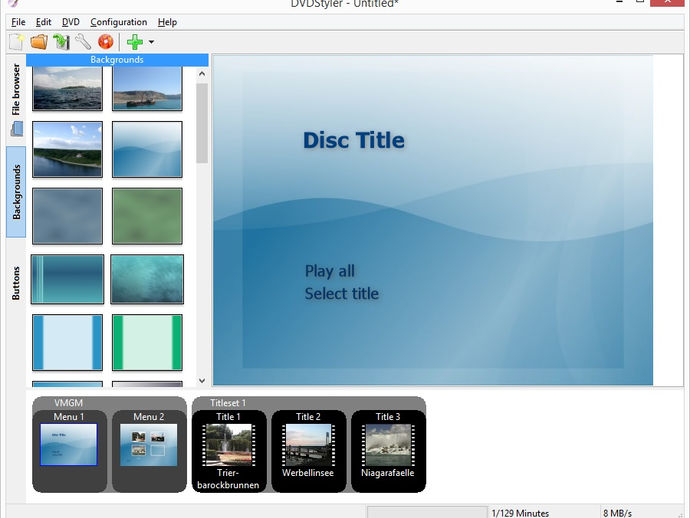This screenshot has width=690, height=518.
Task: Pick the river landscape background thumbnail
Action: pos(67,150)
